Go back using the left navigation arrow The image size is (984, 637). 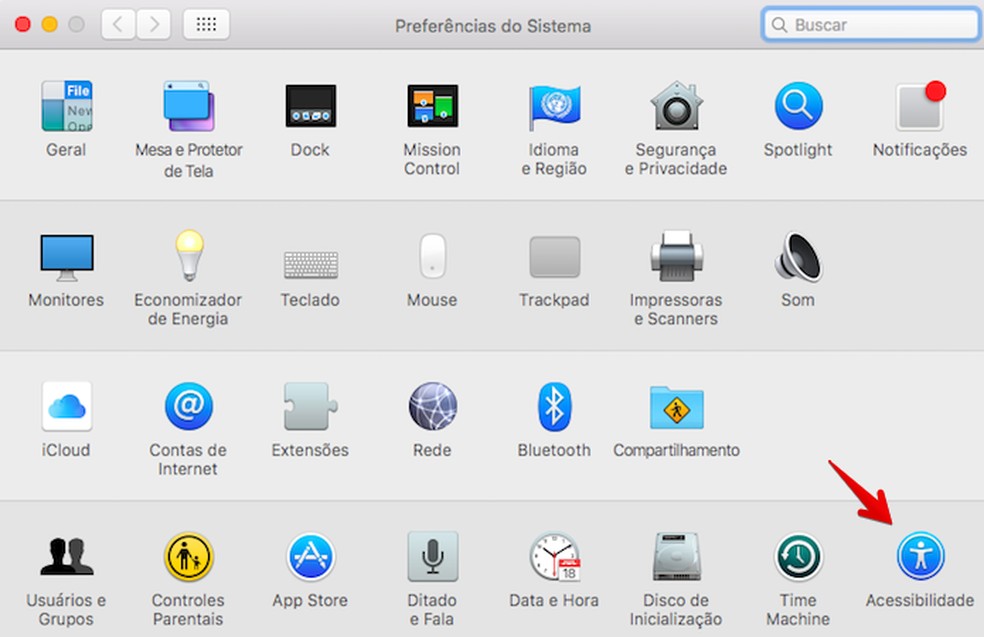coord(117,23)
